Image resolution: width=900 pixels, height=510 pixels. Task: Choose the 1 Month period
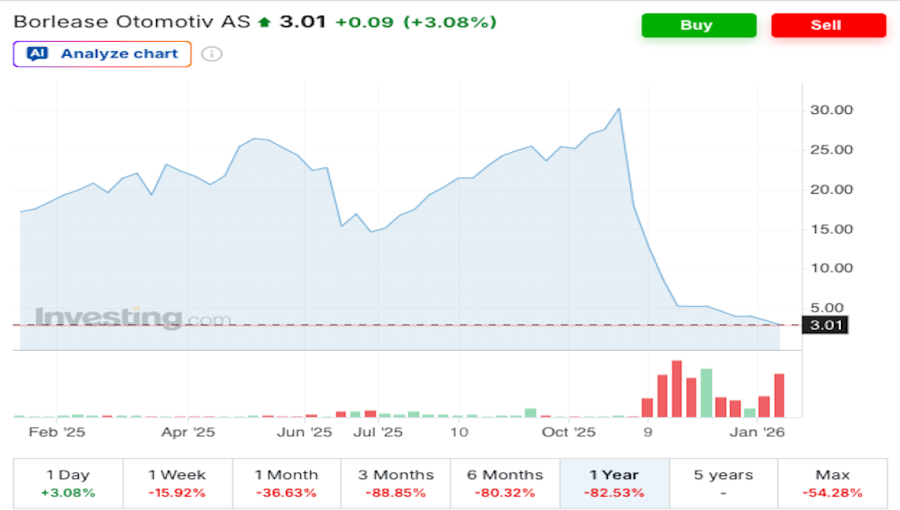click(x=286, y=483)
